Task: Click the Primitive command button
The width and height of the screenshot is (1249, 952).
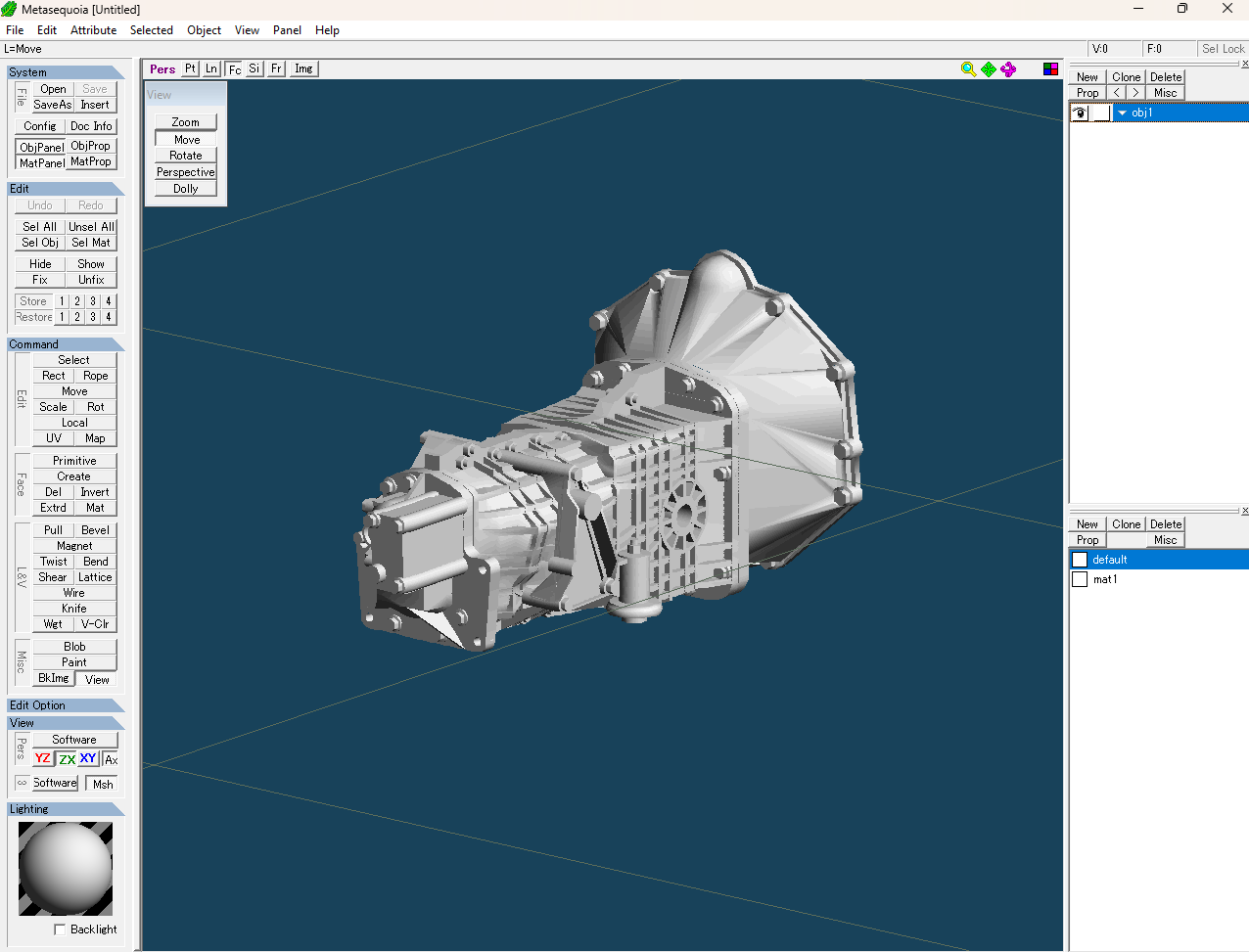Action: pyautogui.click(x=74, y=461)
